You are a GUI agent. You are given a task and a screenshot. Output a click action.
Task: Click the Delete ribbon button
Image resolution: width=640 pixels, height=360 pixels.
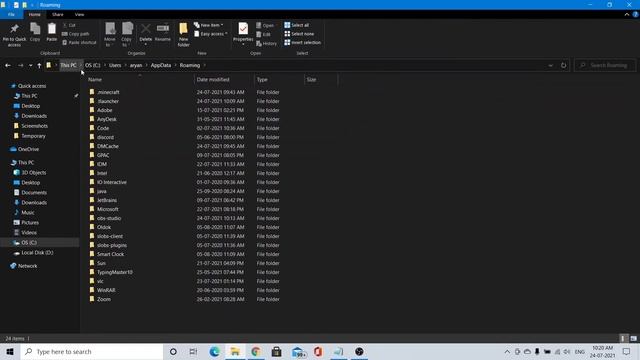point(145,33)
